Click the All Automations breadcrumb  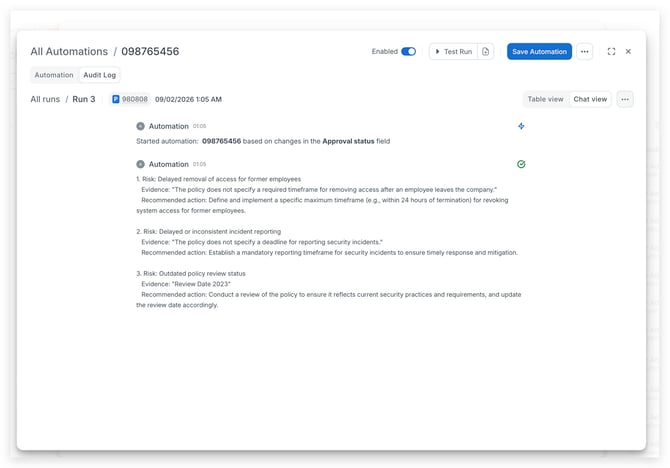[x=69, y=51]
